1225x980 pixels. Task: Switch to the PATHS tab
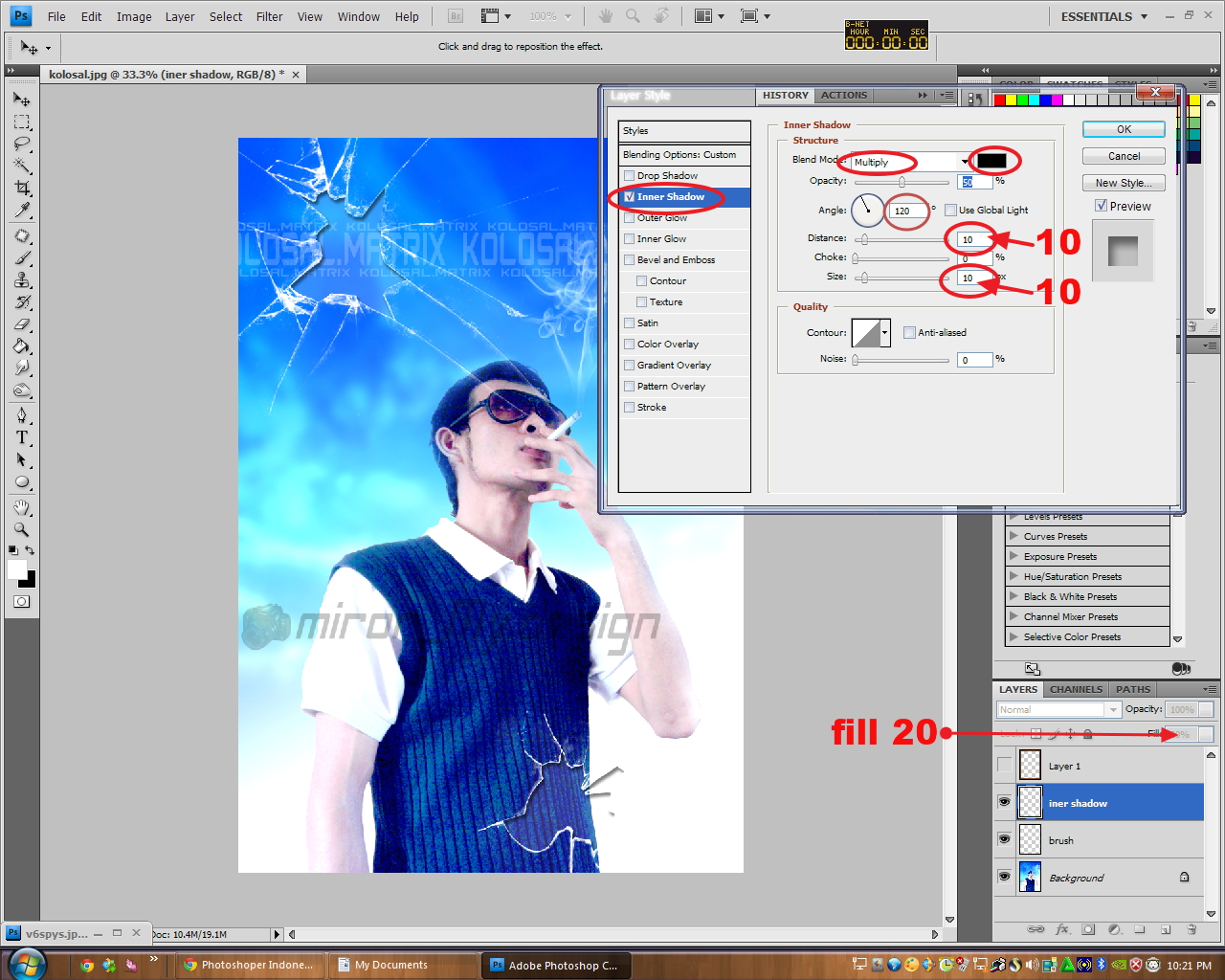[1133, 689]
